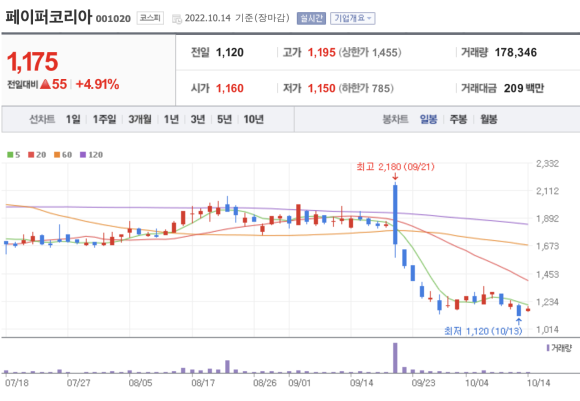580x401 pixels.
Task: Click the green 5-day average legend swatch
Action: pos(10,155)
